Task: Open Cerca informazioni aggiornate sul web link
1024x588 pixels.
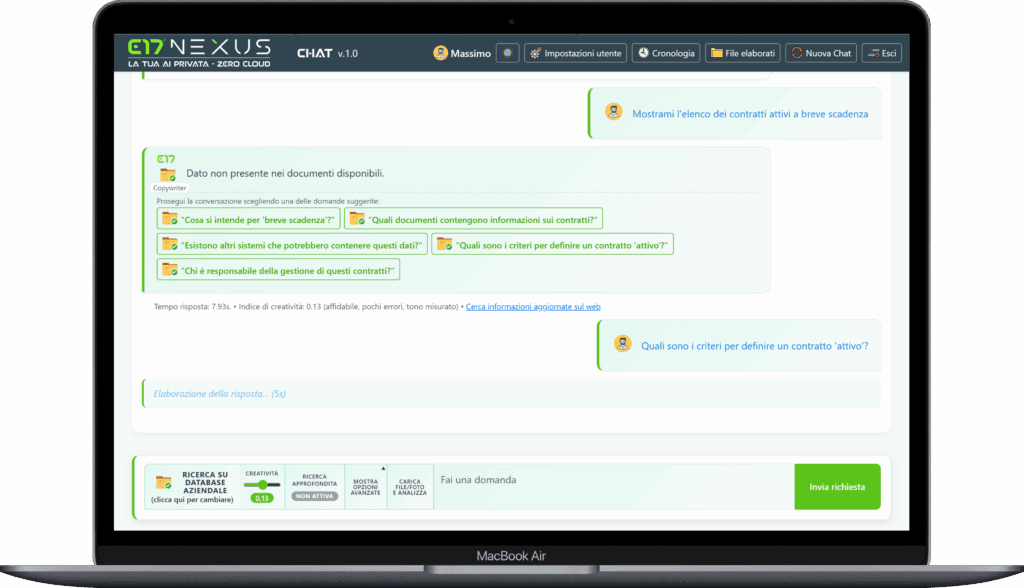Action: (x=532, y=306)
